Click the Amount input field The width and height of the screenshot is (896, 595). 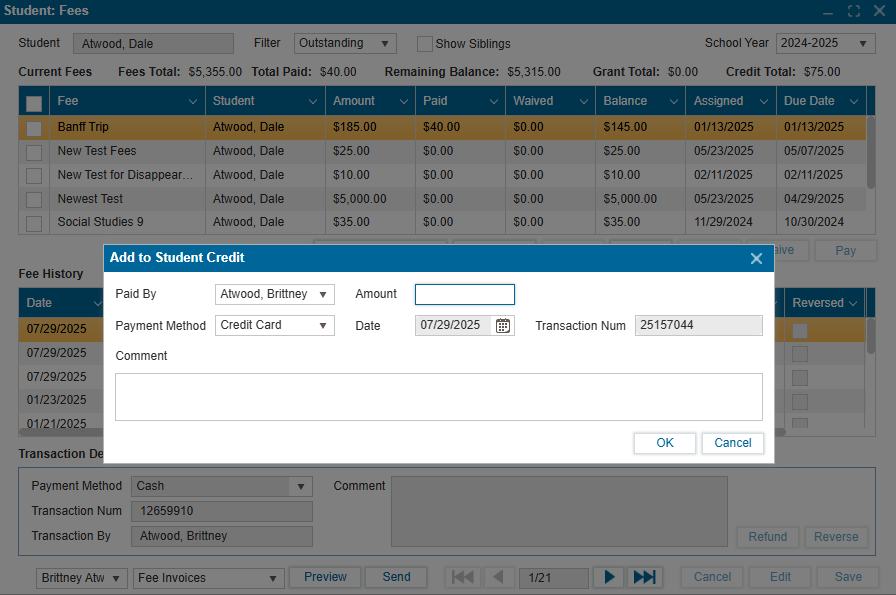click(465, 294)
